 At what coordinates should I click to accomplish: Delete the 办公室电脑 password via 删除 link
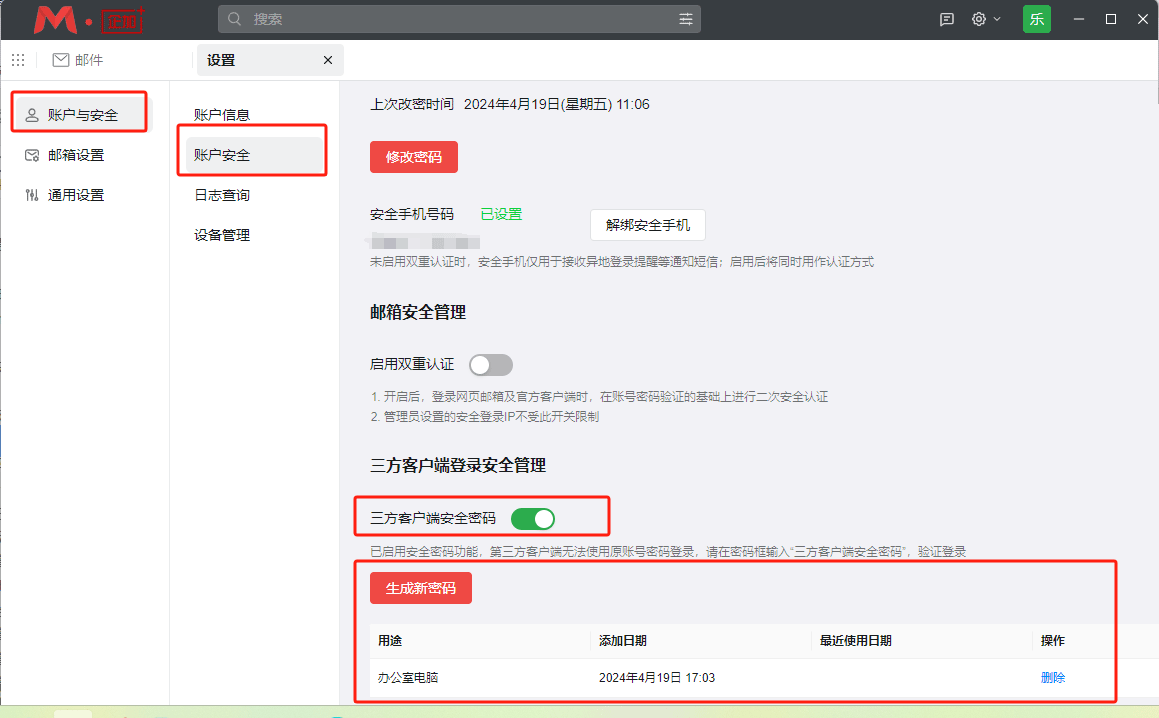click(1052, 677)
